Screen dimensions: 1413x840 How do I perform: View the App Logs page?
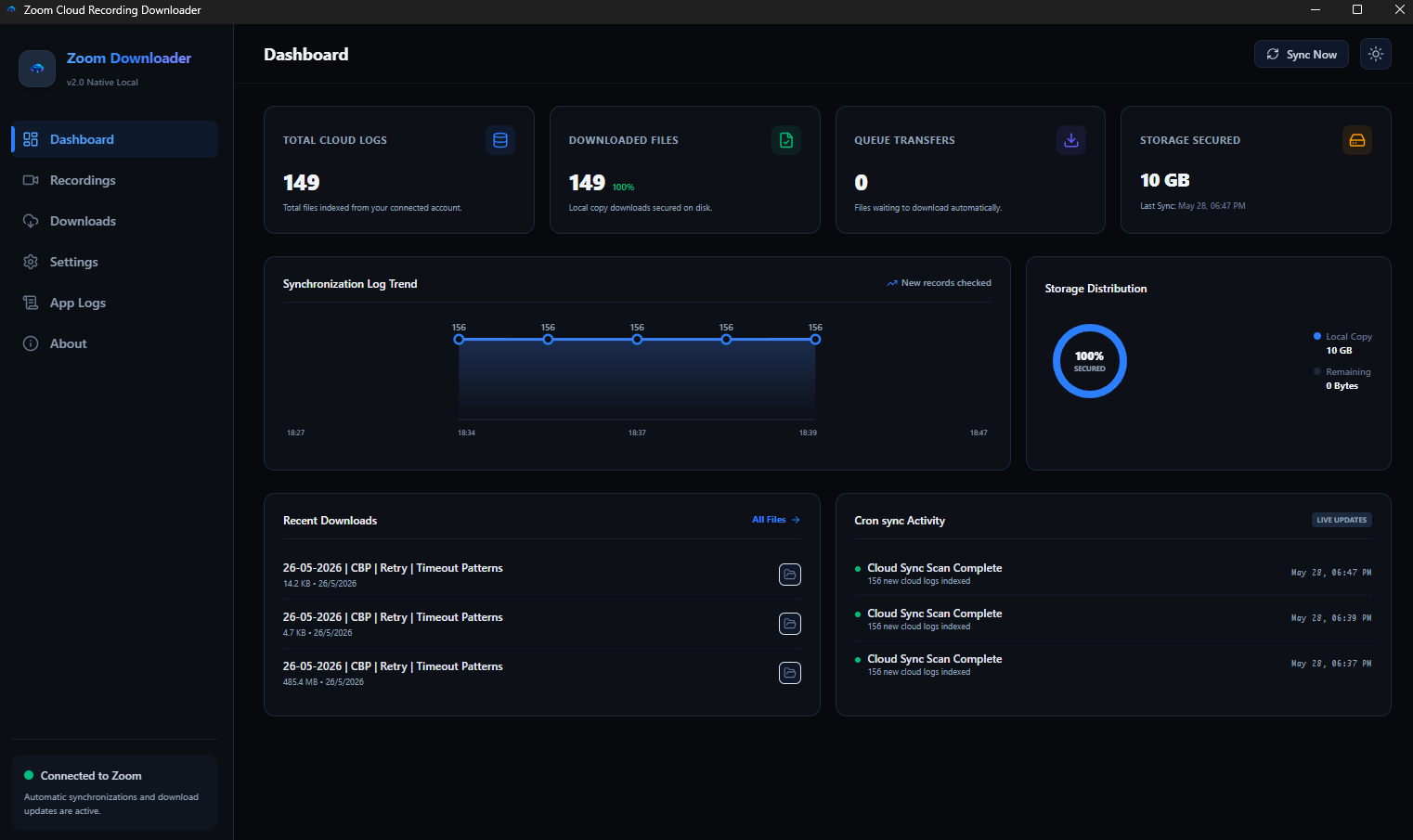click(x=115, y=303)
